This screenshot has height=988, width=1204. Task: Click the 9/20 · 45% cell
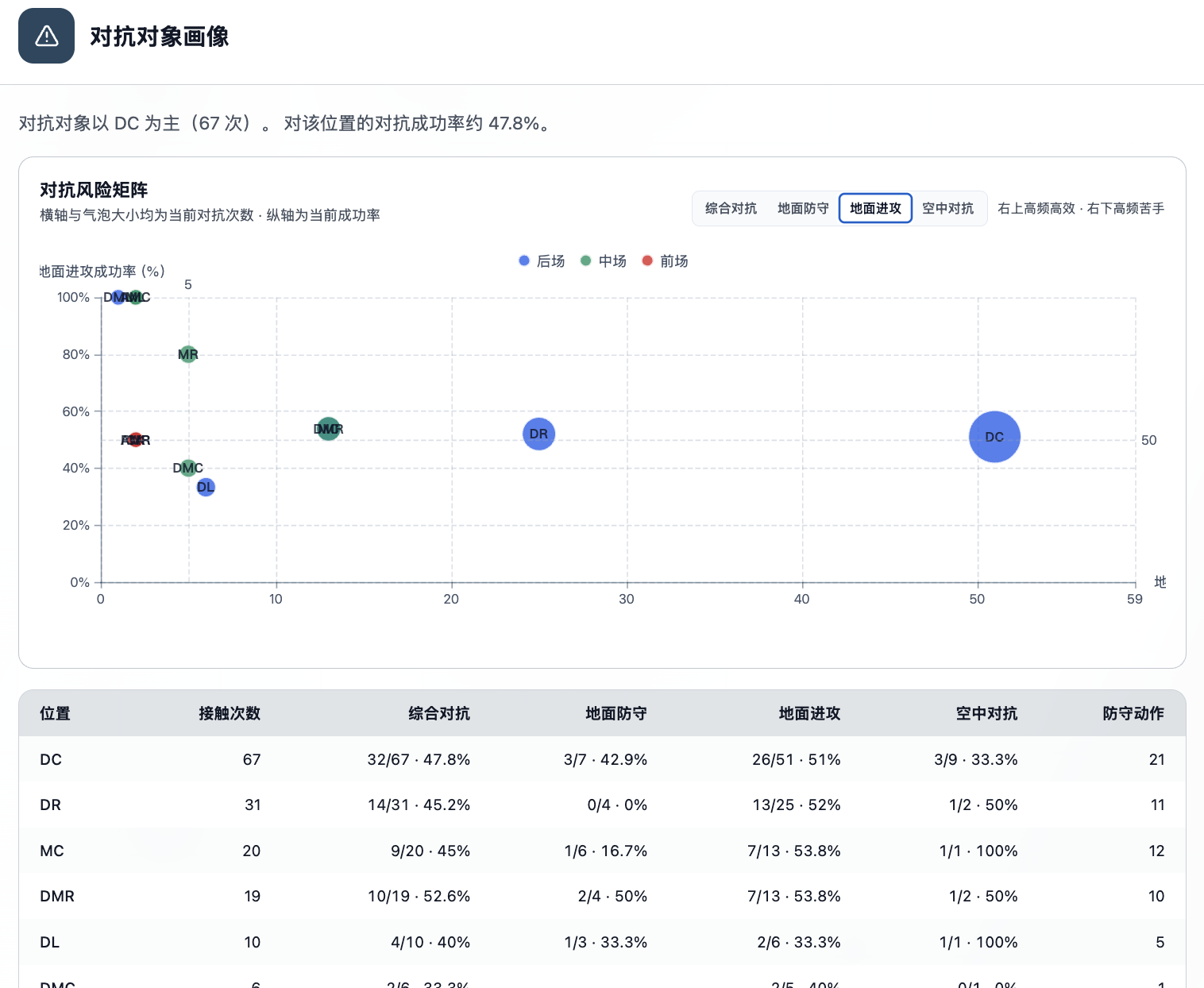point(430,851)
